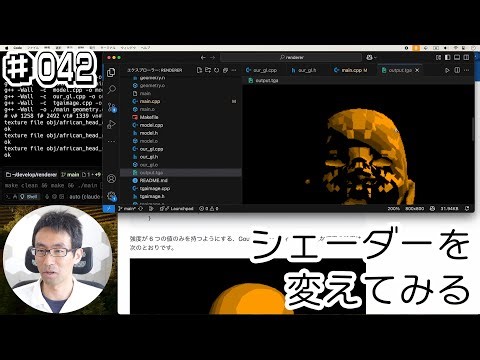Click the customize layout icon in title bar
Screen dimensions: 480x360
[x=439, y=58]
